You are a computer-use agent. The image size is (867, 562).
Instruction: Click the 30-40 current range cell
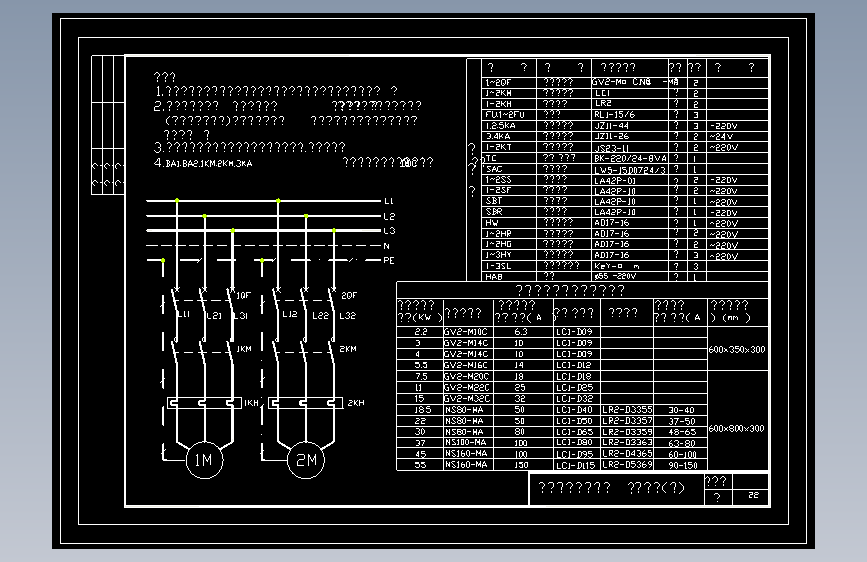click(x=681, y=410)
